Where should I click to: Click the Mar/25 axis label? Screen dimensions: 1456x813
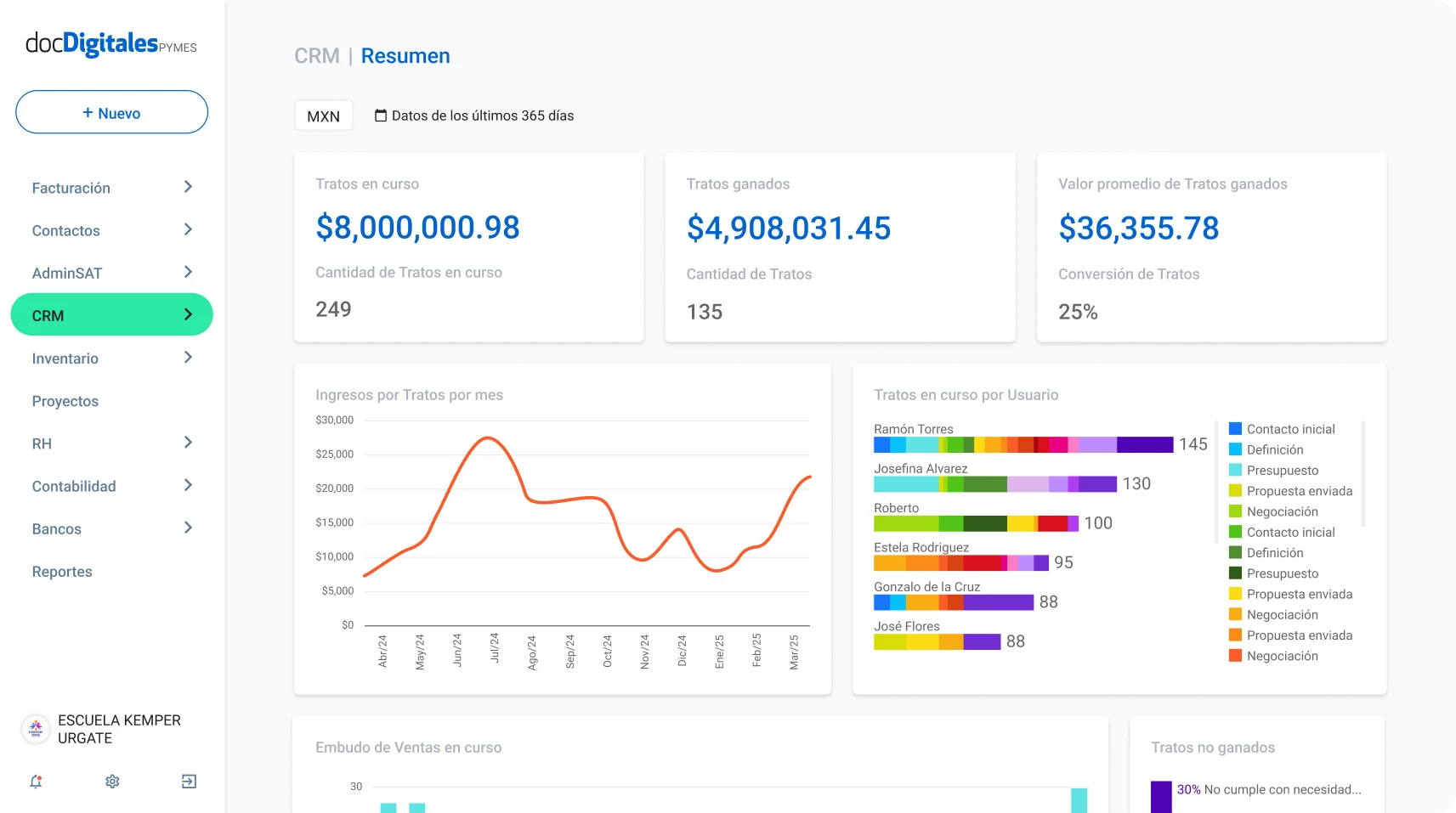[794, 652]
